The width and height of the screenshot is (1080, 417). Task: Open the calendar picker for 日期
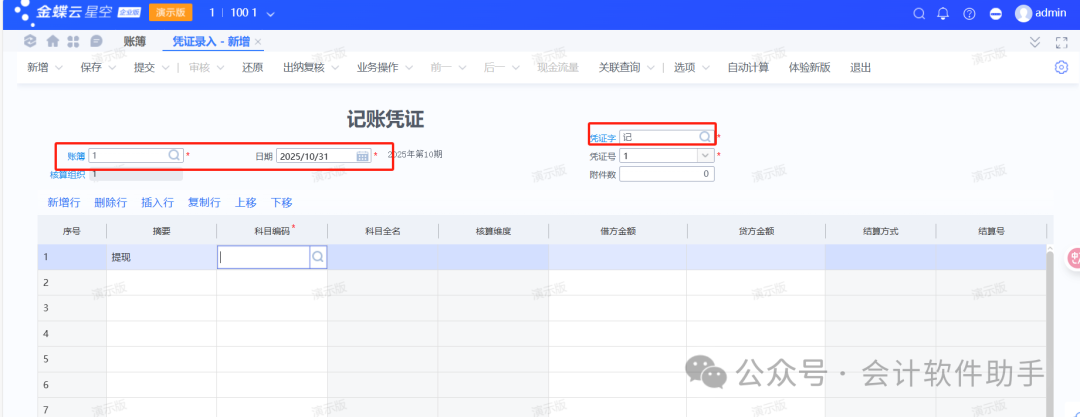362,156
